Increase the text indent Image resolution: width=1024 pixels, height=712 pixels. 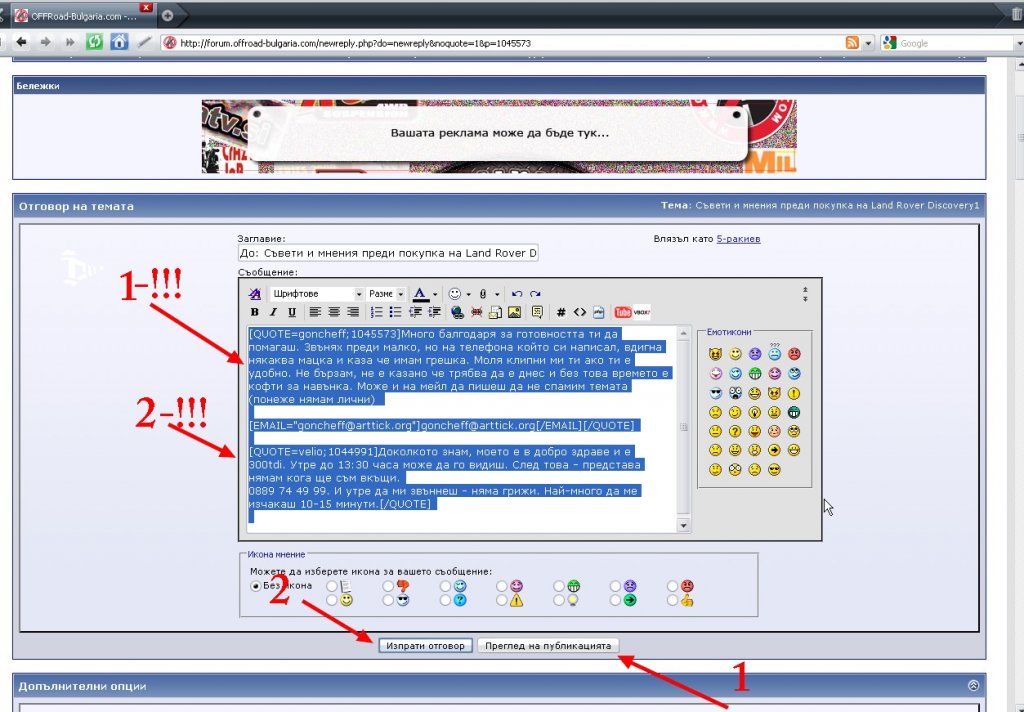[434, 312]
